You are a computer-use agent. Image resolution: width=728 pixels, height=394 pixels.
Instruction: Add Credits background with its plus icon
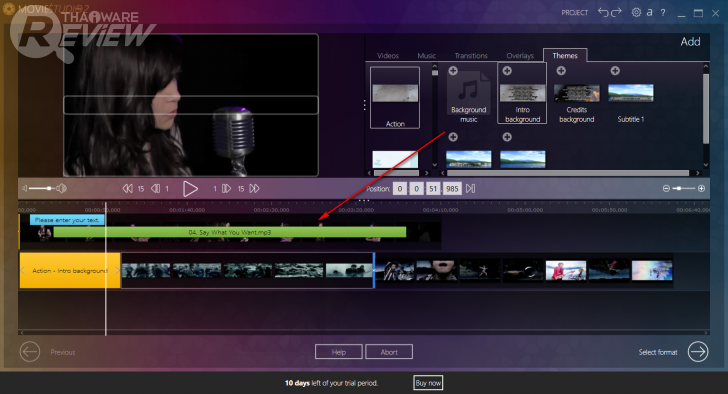[561, 71]
